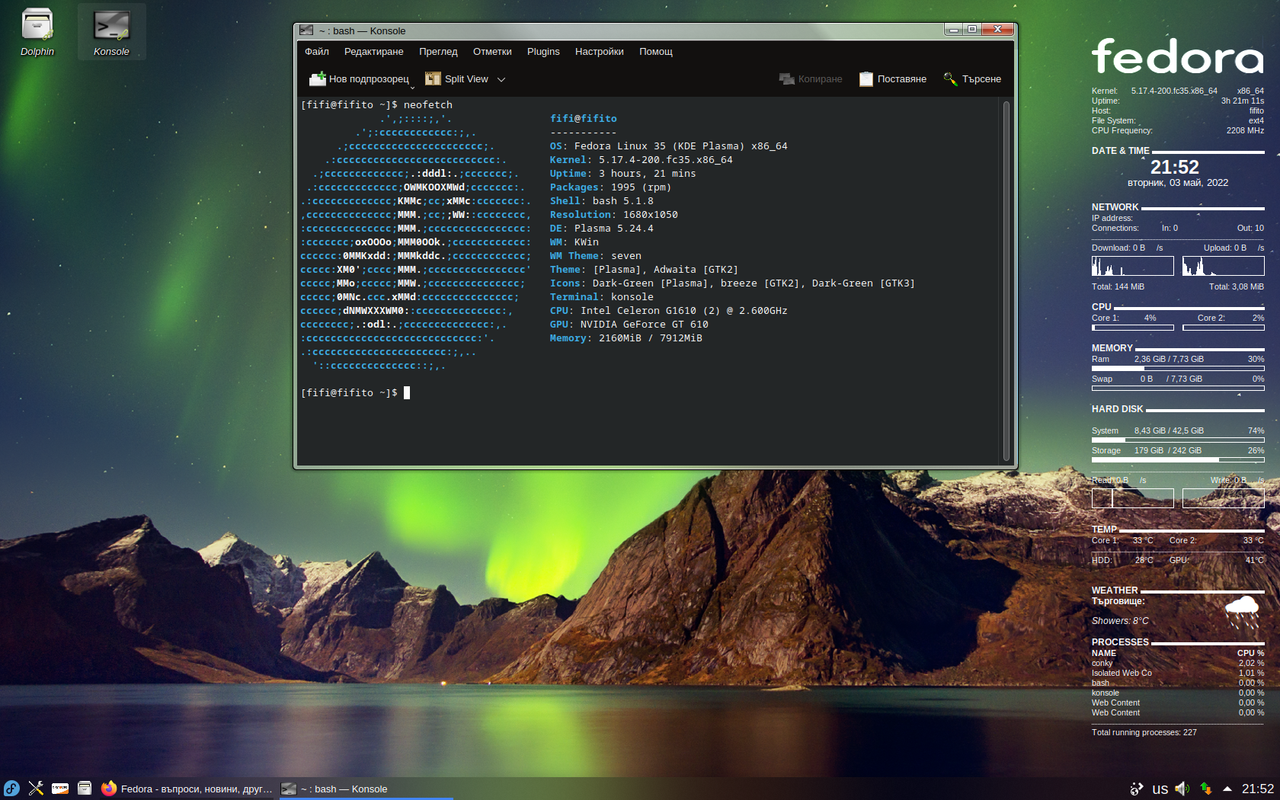This screenshot has height=800, width=1280.
Task: Open the Нов подпрозорец dropdown arrow
Action: [x=412, y=86]
